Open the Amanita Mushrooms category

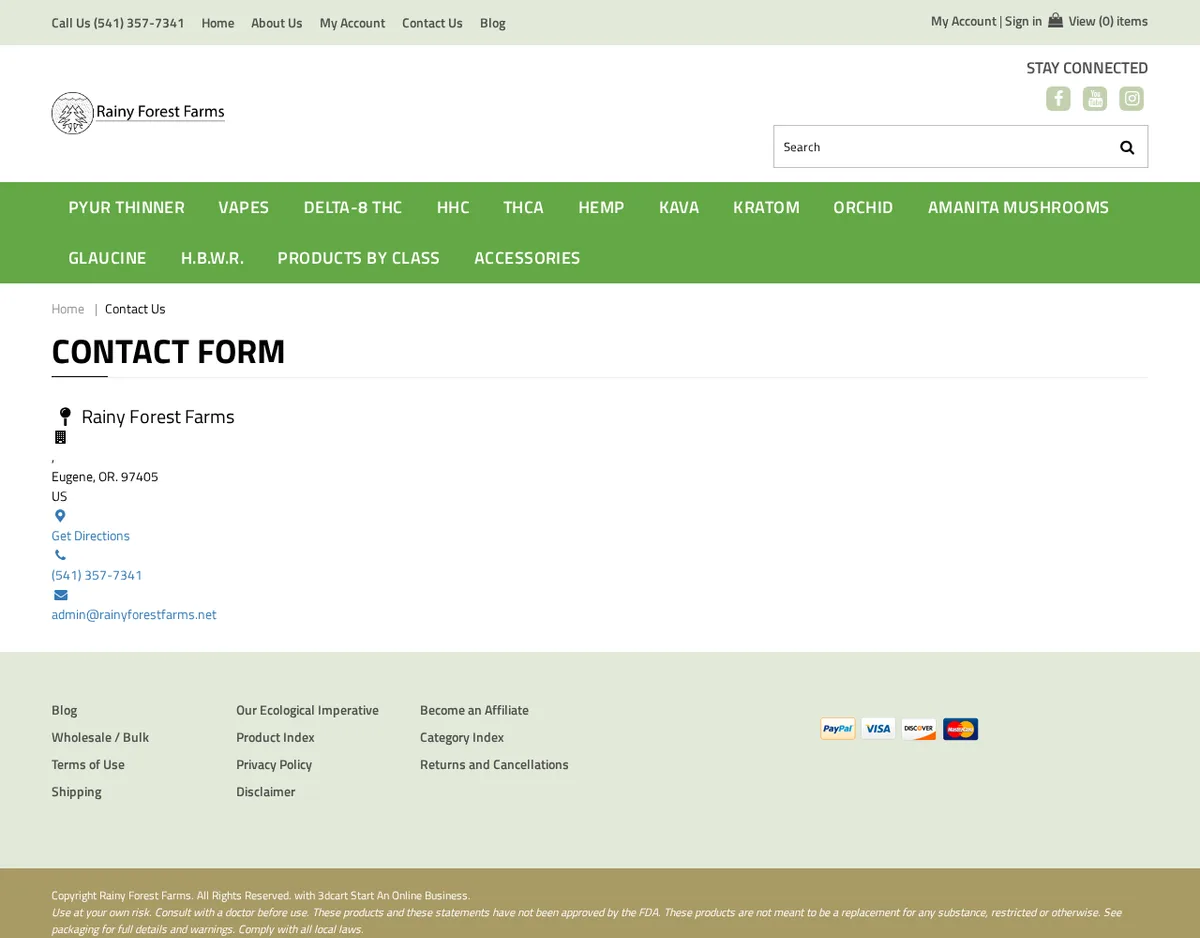coord(1018,207)
